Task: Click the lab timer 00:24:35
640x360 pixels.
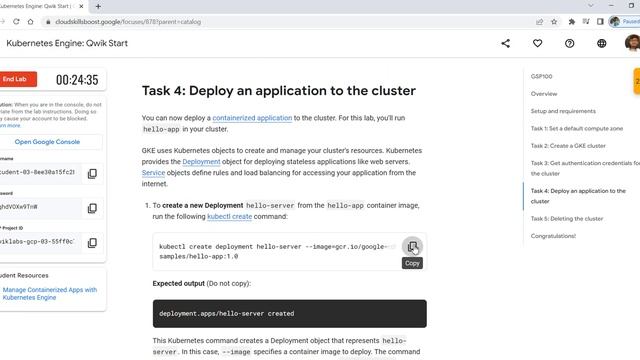Action: (x=77, y=80)
